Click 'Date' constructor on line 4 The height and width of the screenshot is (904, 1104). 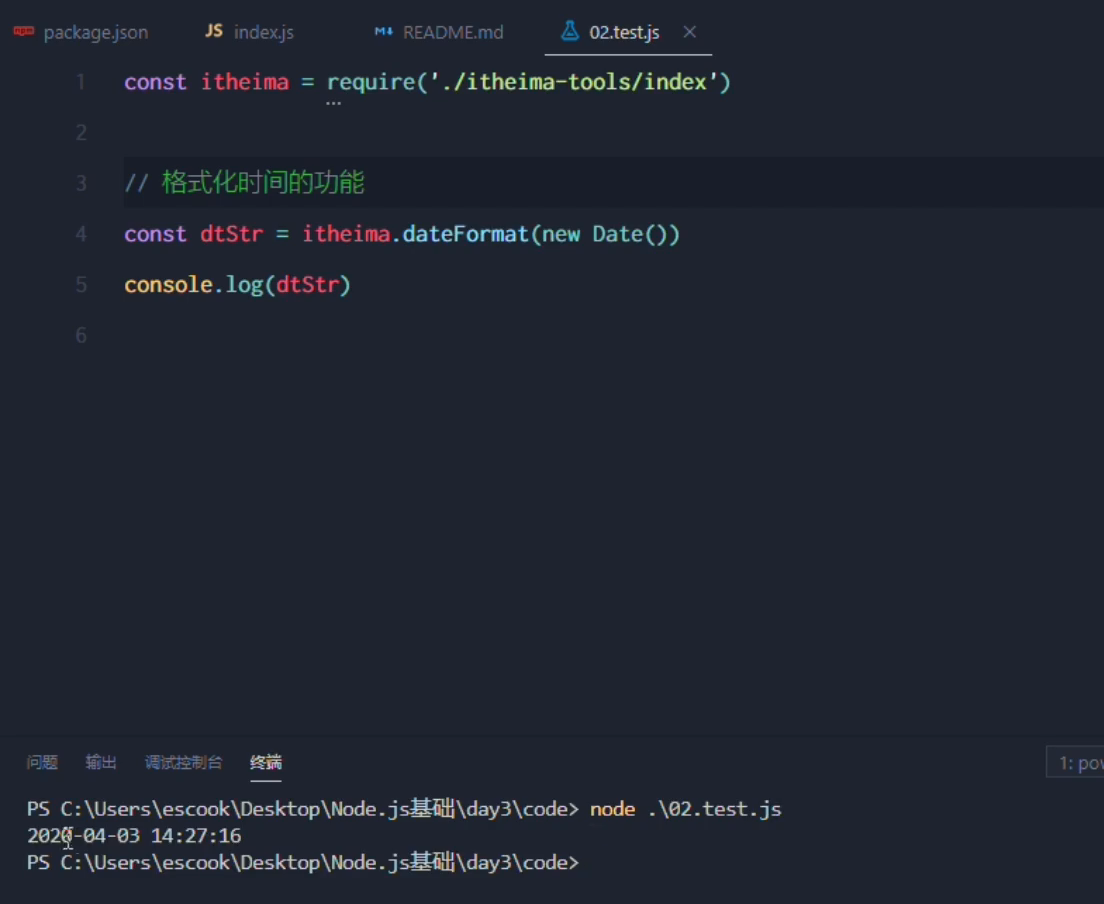click(x=617, y=234)
